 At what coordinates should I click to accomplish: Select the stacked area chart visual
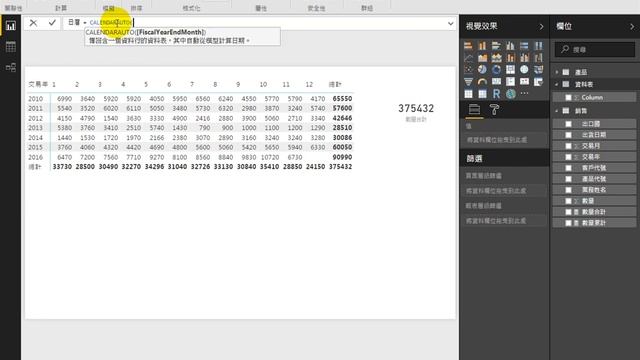496,58
